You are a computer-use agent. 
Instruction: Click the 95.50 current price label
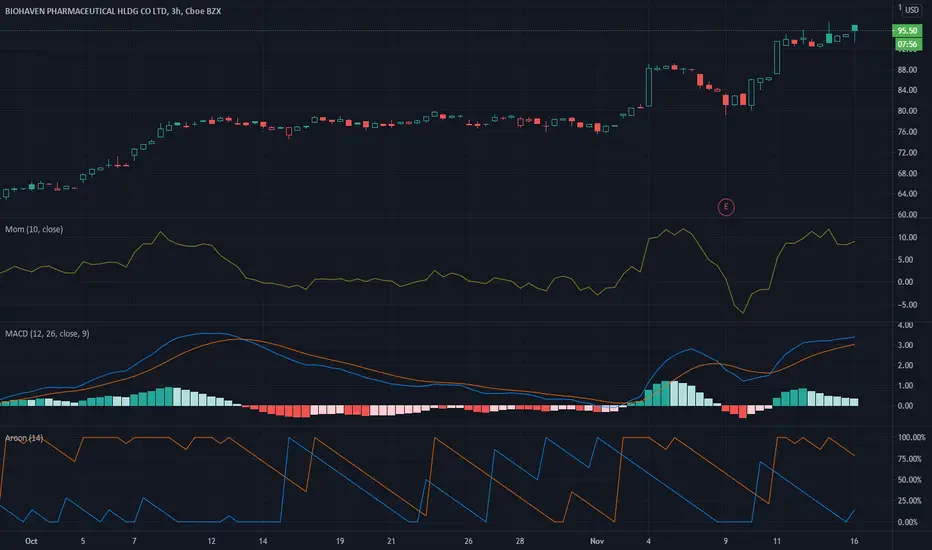tap(907, 30)
